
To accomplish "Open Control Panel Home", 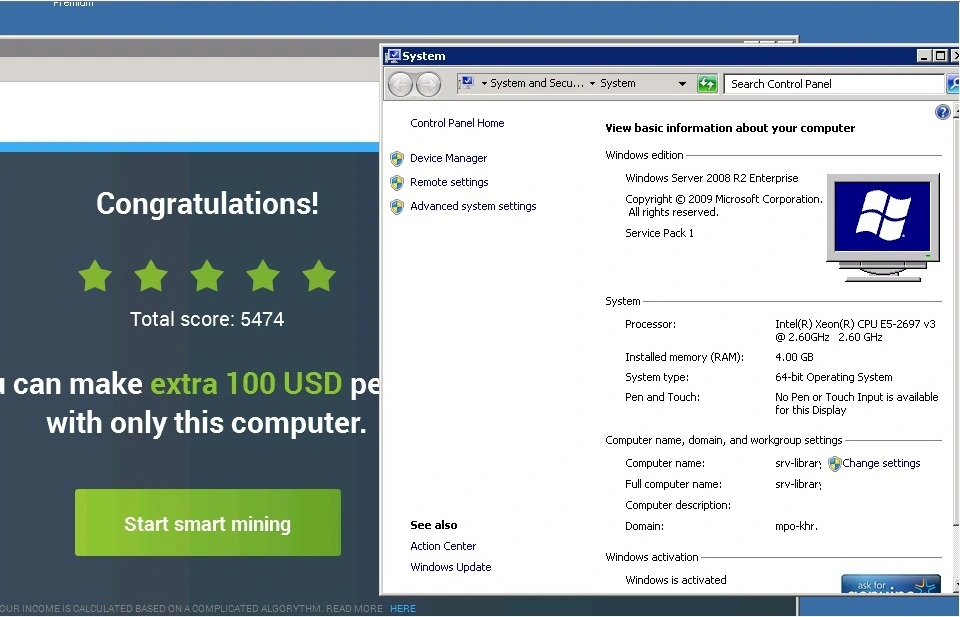I will [x=457, y=123].
